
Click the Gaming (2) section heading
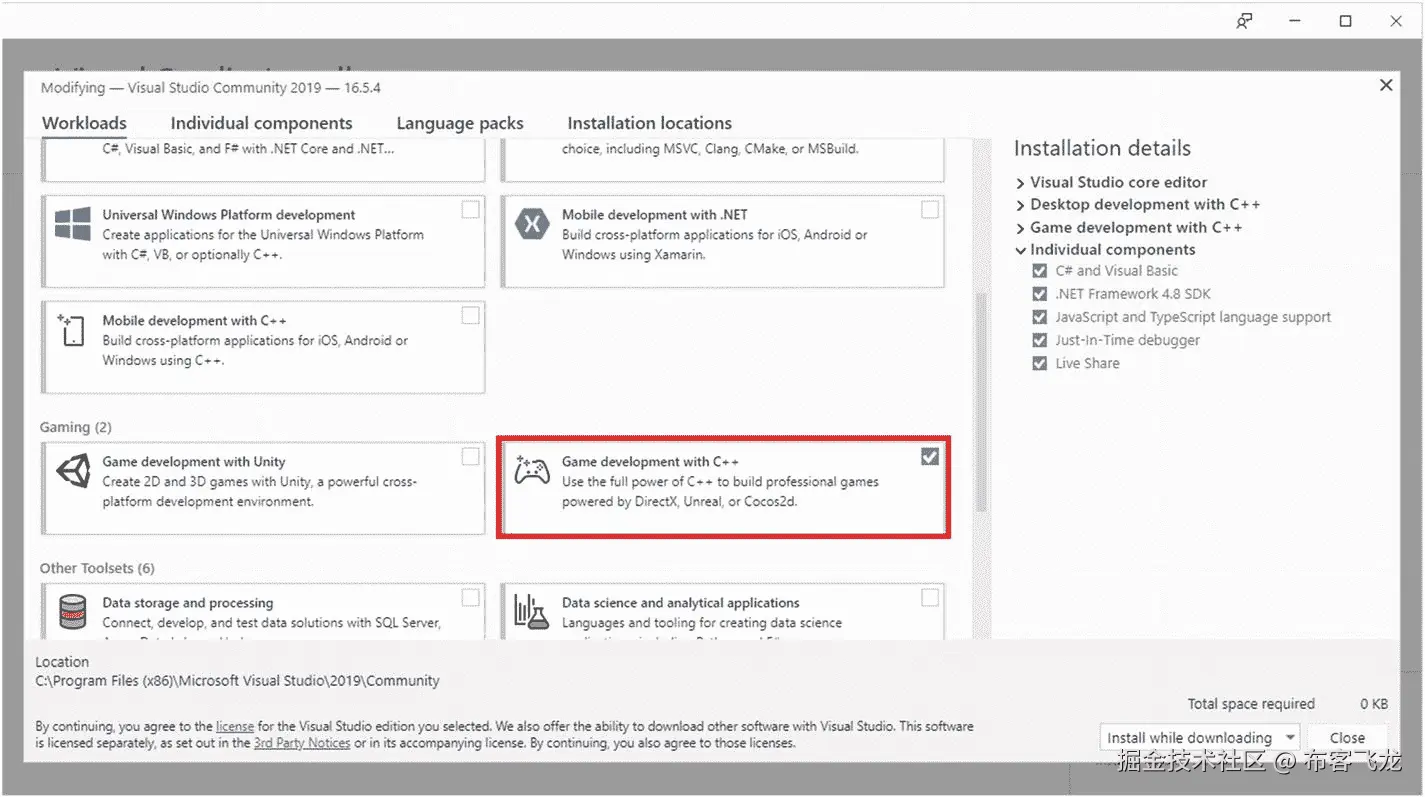click(76, 427)
